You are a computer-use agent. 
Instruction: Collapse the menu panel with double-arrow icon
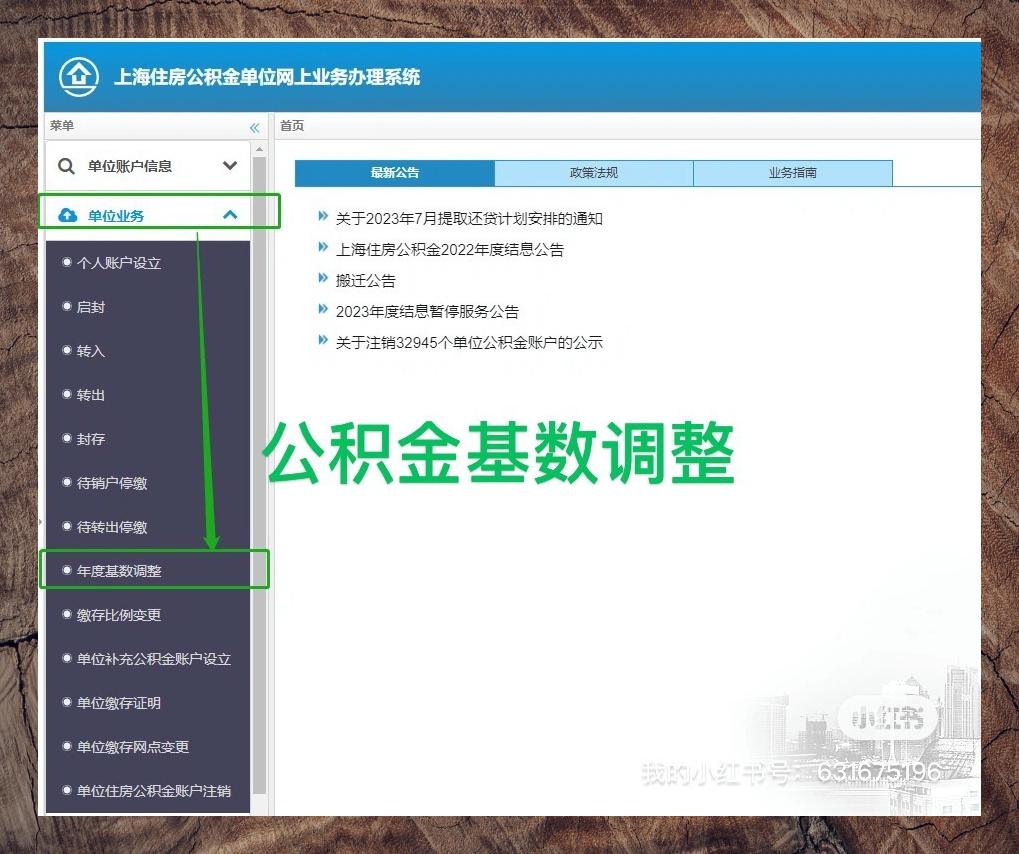tap(254, 127)
